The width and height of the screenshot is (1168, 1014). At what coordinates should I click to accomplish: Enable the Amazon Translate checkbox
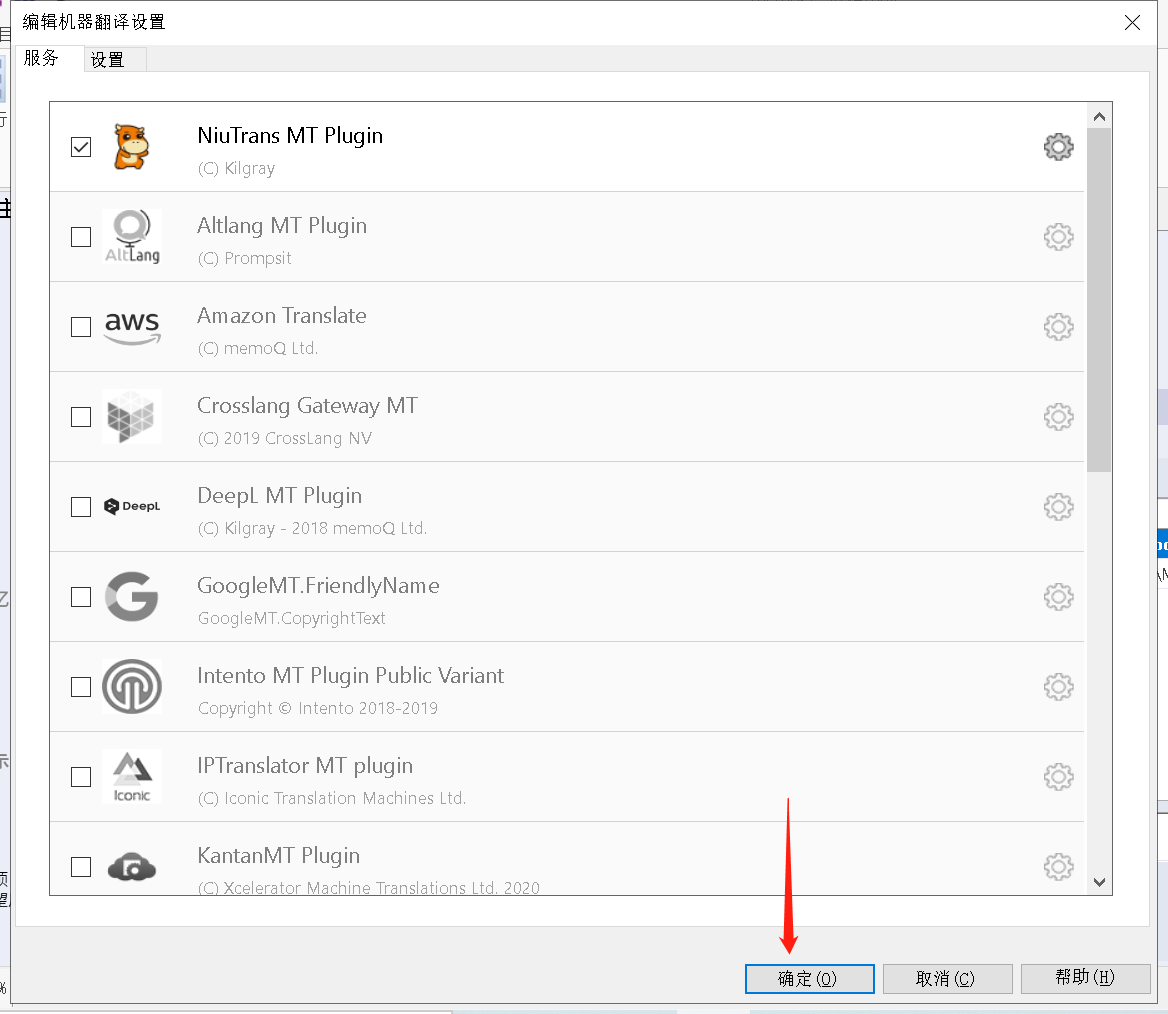pos(80,326)
